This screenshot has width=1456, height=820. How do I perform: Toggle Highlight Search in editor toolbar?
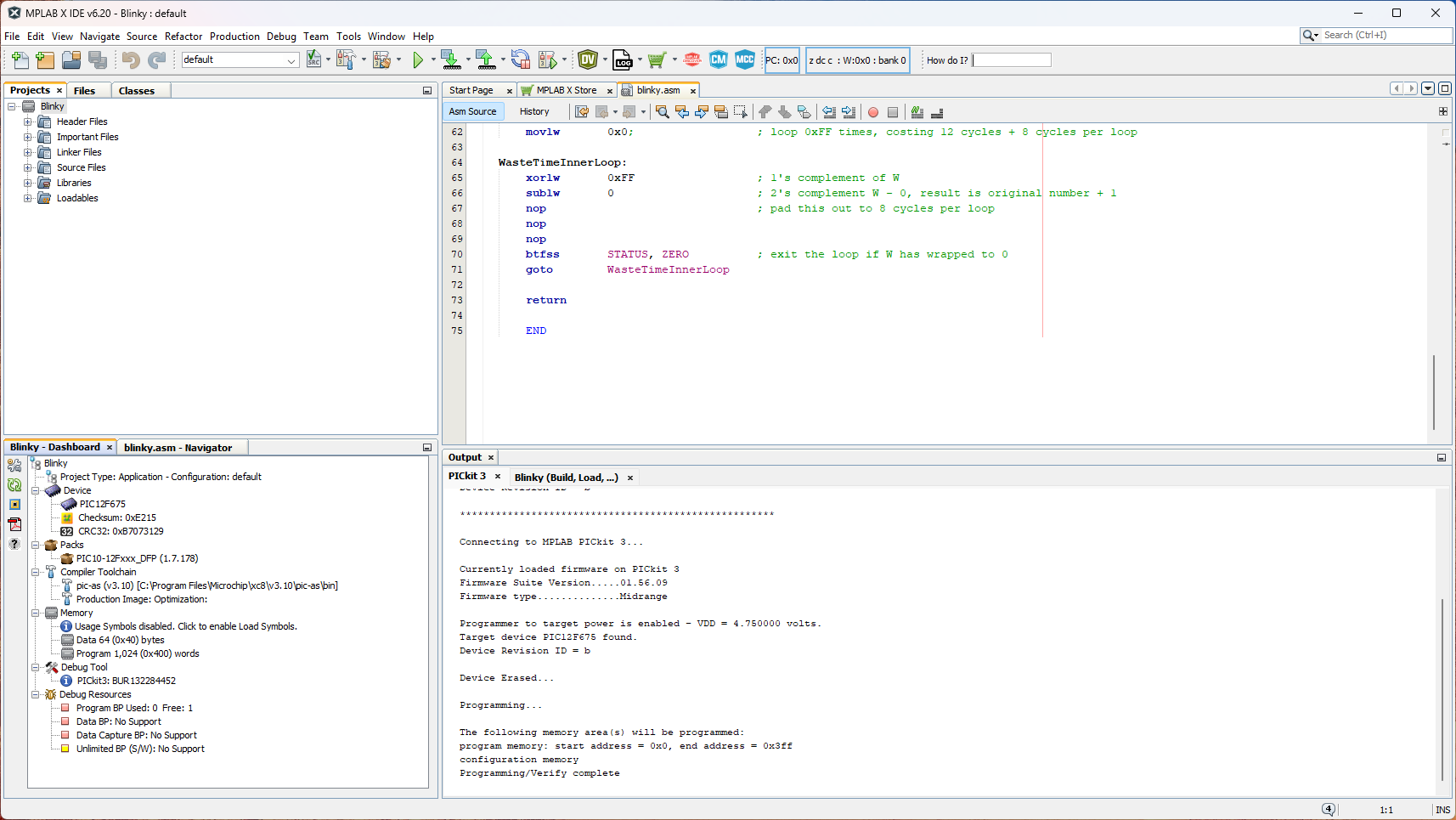point(721,112)
